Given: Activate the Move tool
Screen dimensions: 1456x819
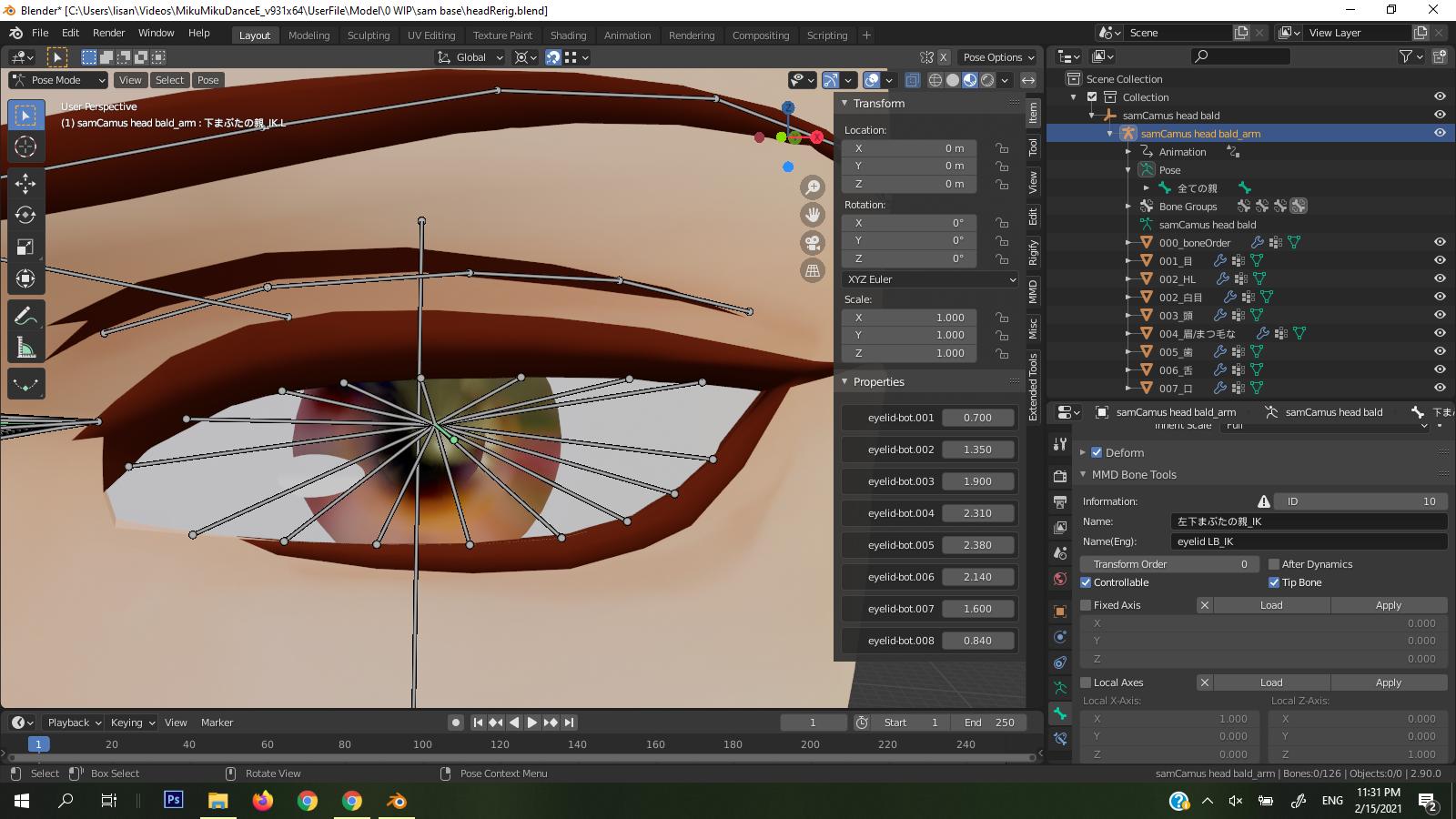Looking at the screenshot, I should pos(25,184).
